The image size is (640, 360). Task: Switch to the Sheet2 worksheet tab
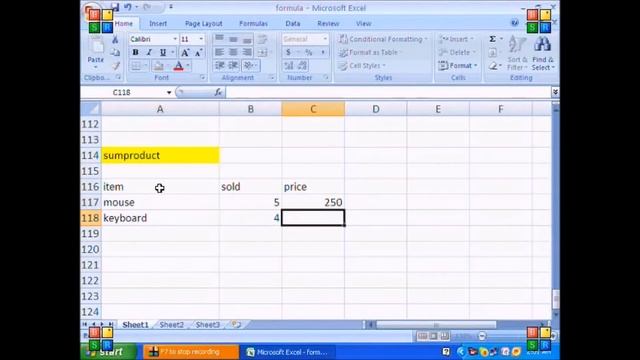click(x=171, y=325)
